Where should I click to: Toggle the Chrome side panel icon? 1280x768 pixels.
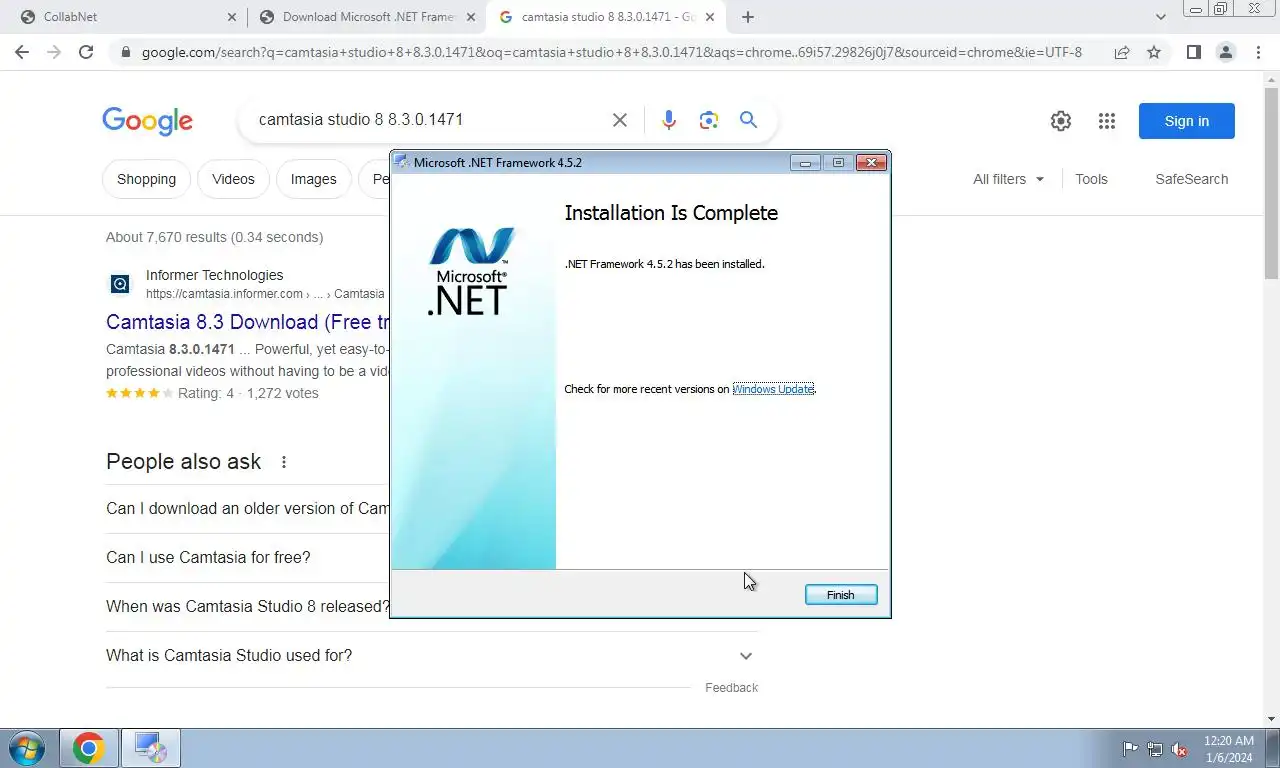click(x=1193, y=52)
